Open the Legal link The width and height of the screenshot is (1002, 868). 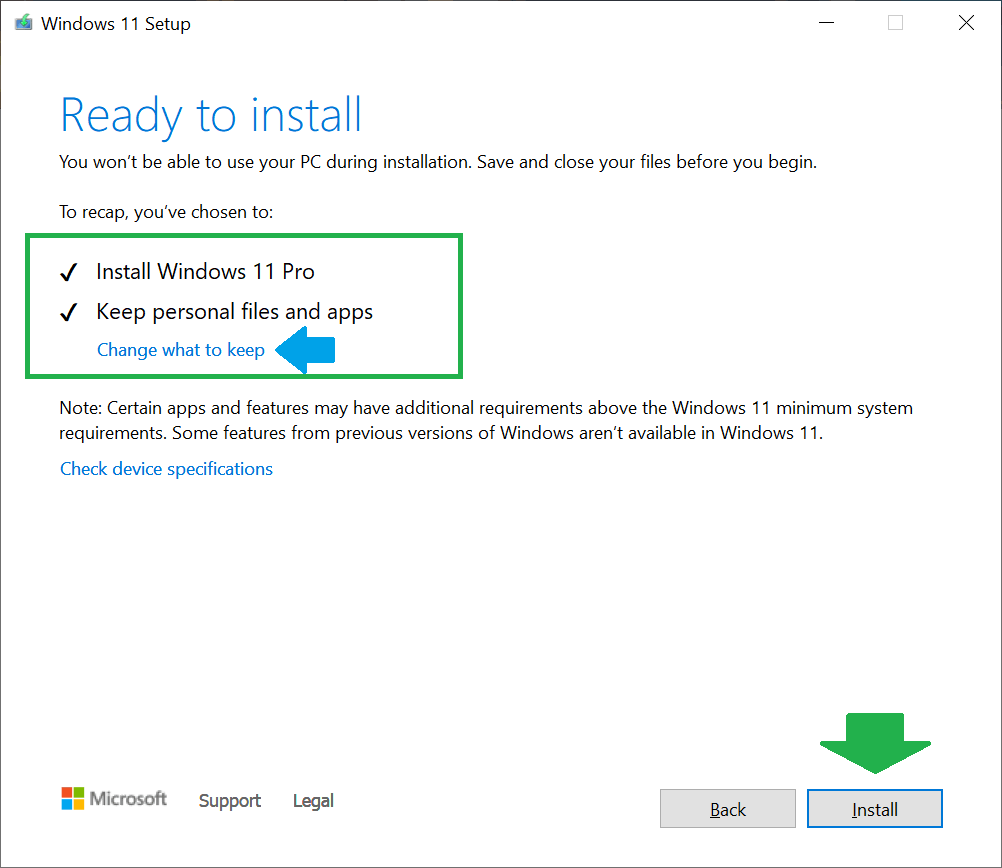pos(313,800)
